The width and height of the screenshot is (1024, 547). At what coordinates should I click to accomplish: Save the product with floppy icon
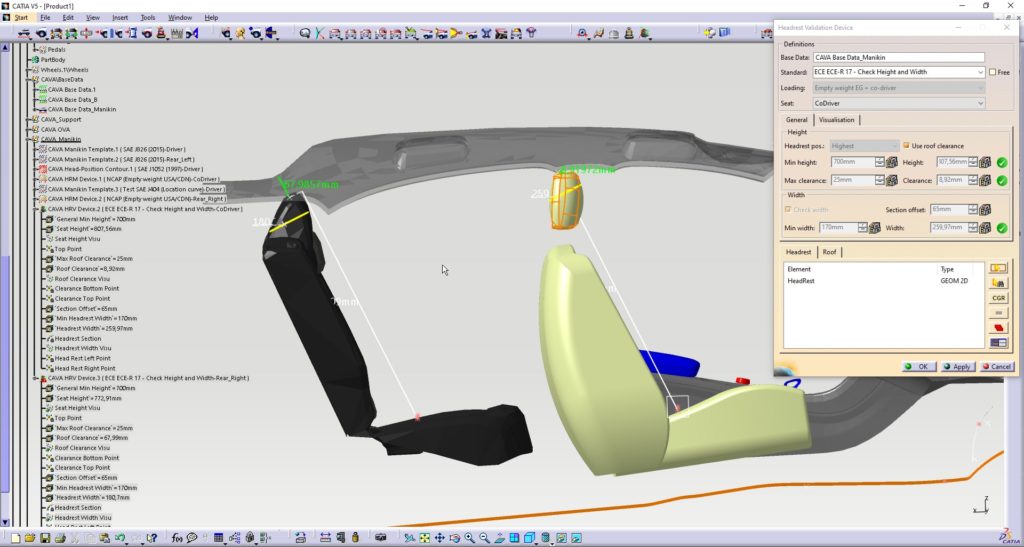coord(45,538)
